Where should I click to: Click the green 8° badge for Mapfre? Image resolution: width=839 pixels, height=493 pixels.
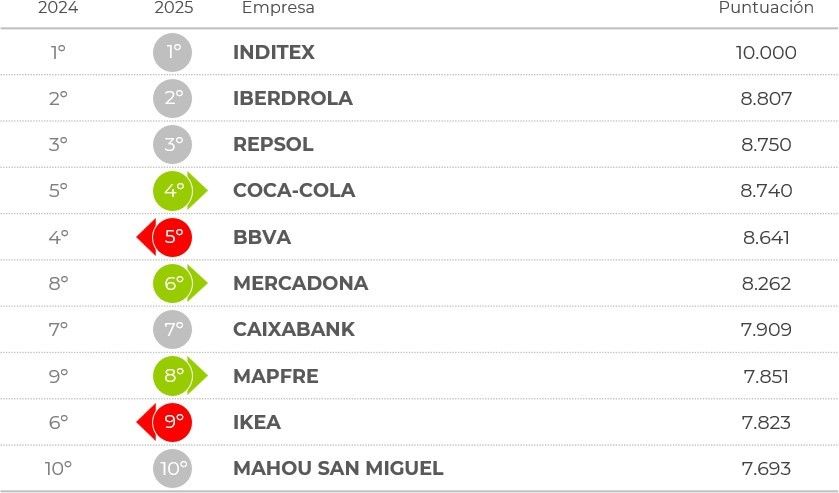click(x=174, y=376)
